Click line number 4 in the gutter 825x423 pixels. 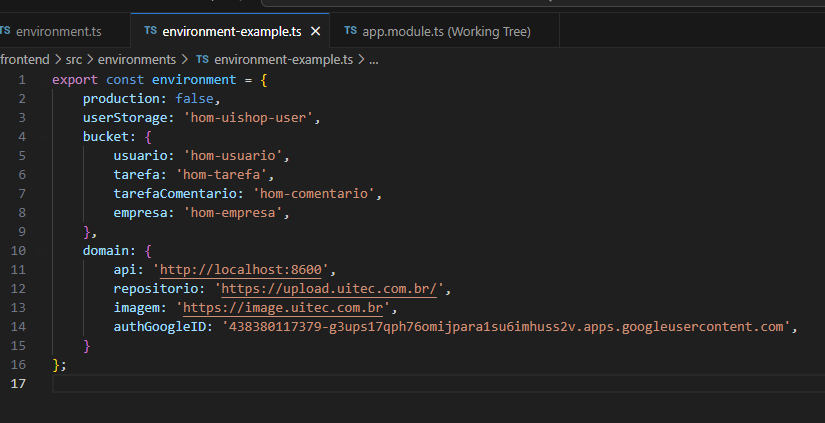point(21,137)
